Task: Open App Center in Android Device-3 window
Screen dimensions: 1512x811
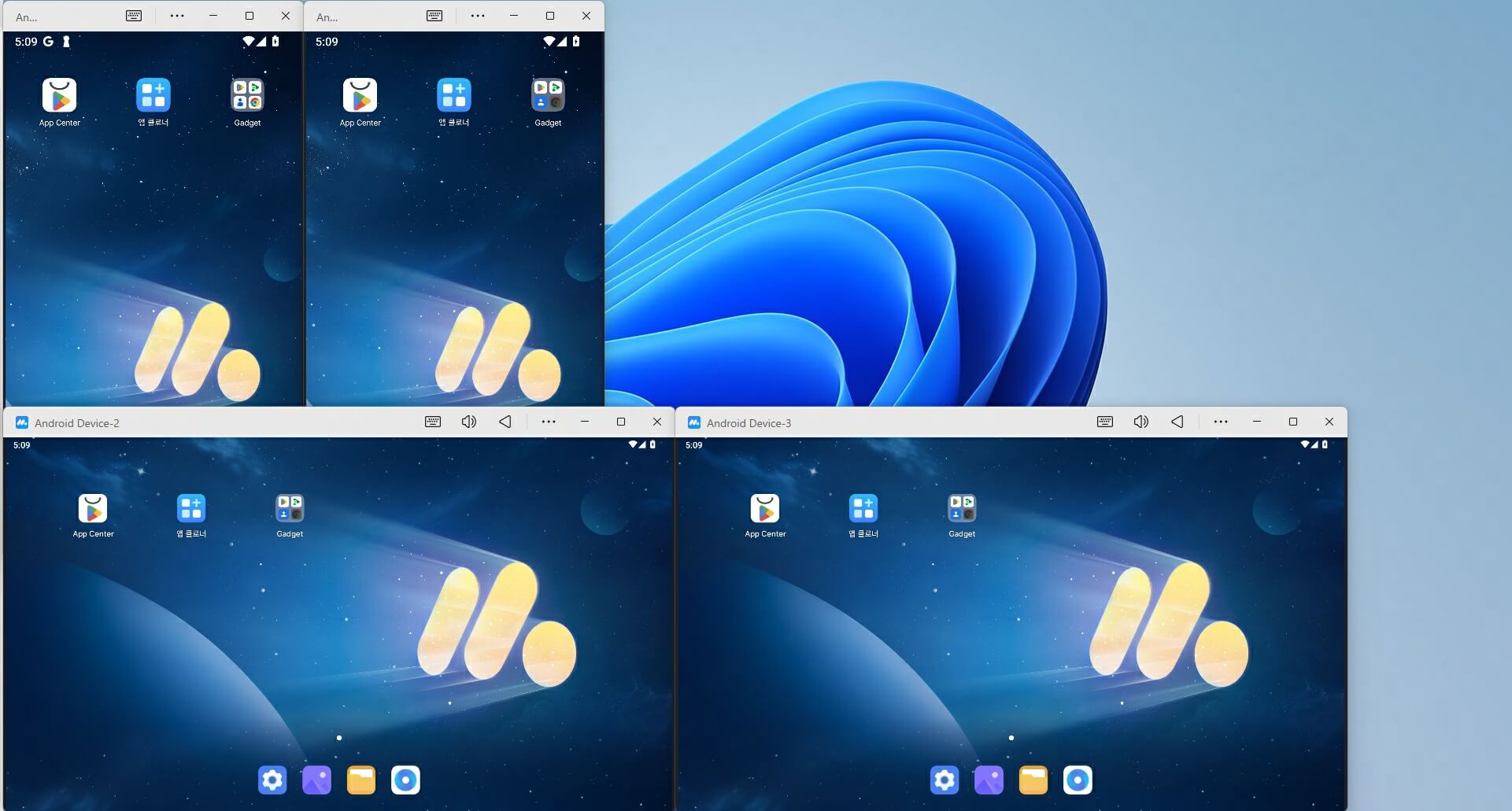Action: coord(765,509)
